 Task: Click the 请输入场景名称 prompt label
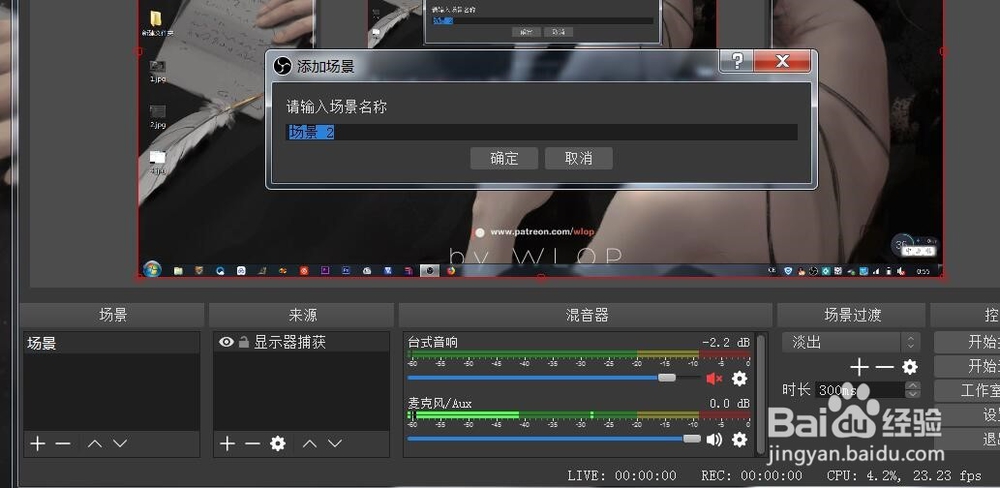(336, 107)
